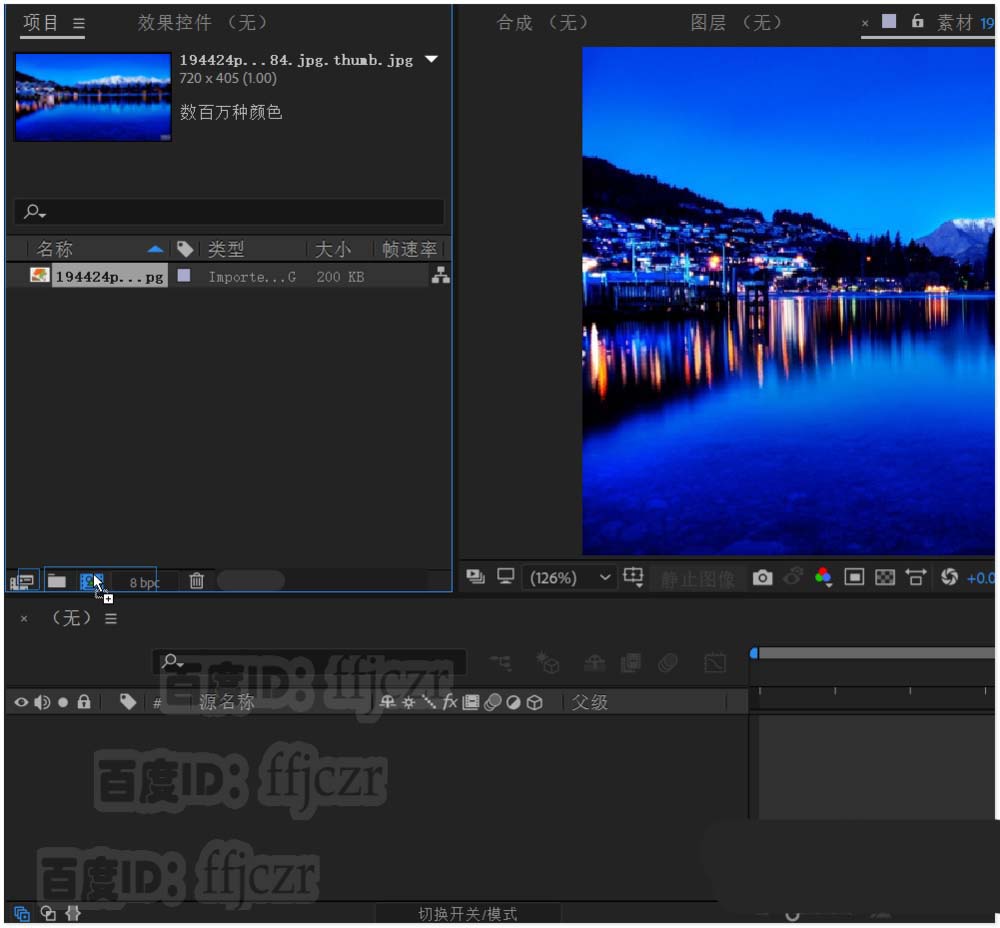This screenshot has width=1000, height=928.
Task: Click the Composition Mini-Flowchart icon
Action: 501,663
